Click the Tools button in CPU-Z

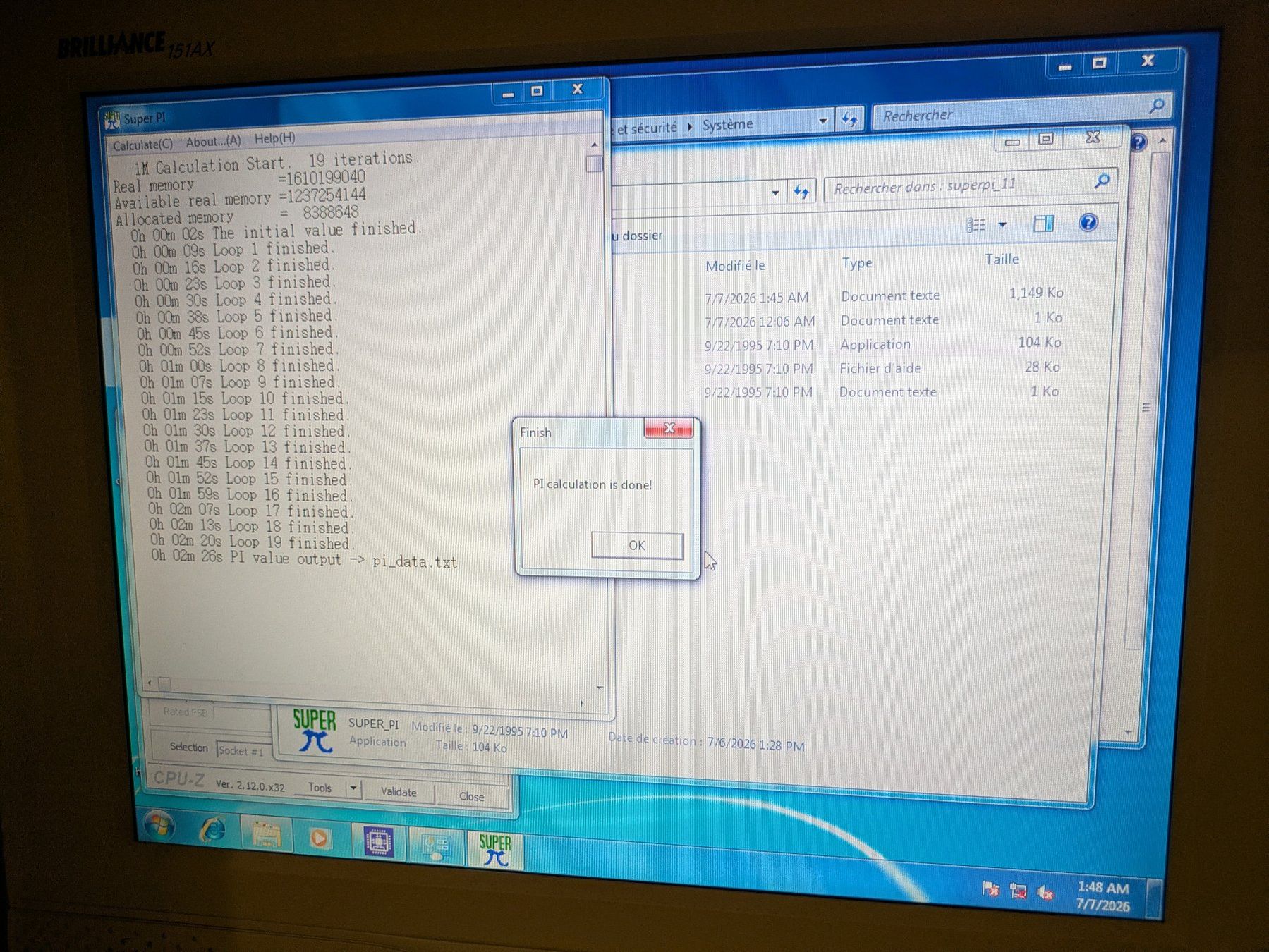(320, 788)
